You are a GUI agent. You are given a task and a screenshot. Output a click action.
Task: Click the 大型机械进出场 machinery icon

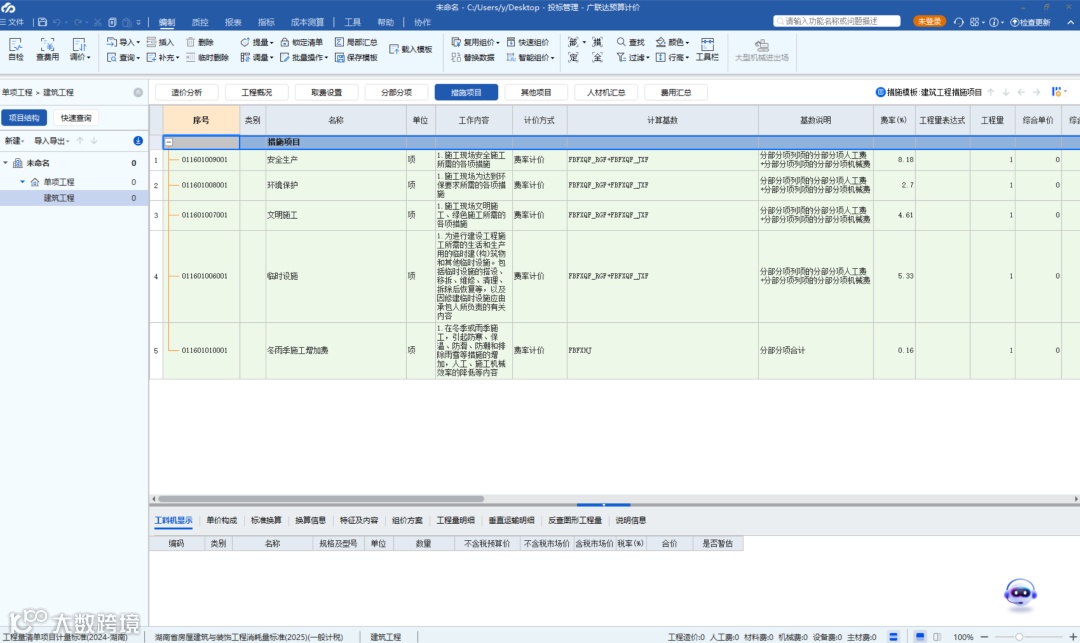(761, 50)
